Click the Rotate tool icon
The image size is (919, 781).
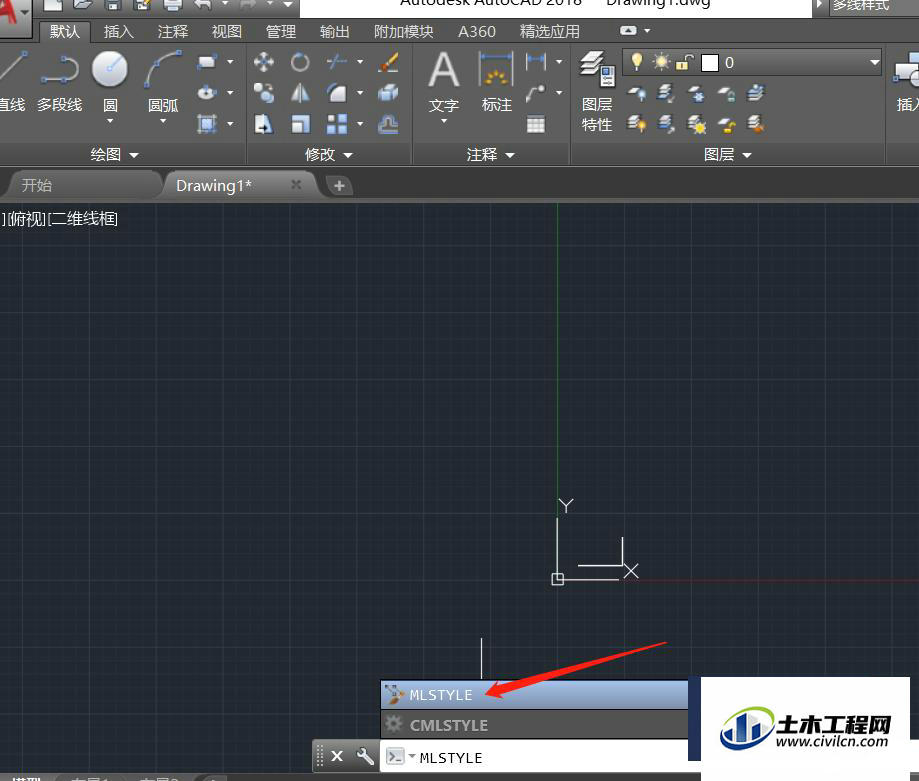tap(299, 62)
